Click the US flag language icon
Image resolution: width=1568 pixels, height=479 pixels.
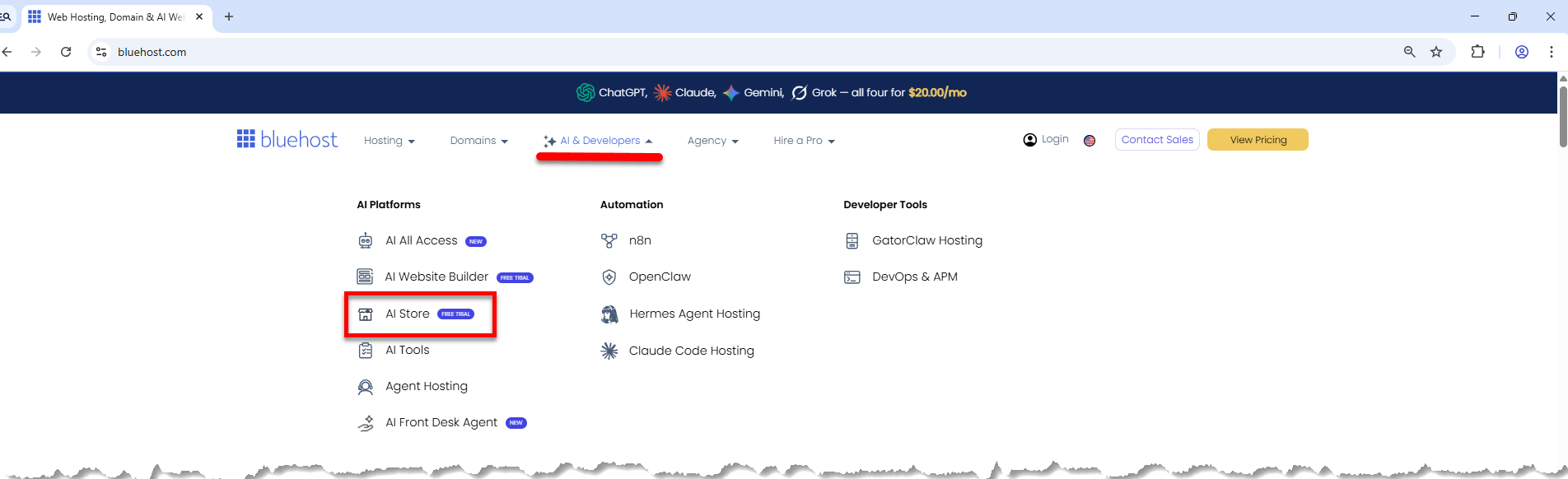[x=1090, y=141]
